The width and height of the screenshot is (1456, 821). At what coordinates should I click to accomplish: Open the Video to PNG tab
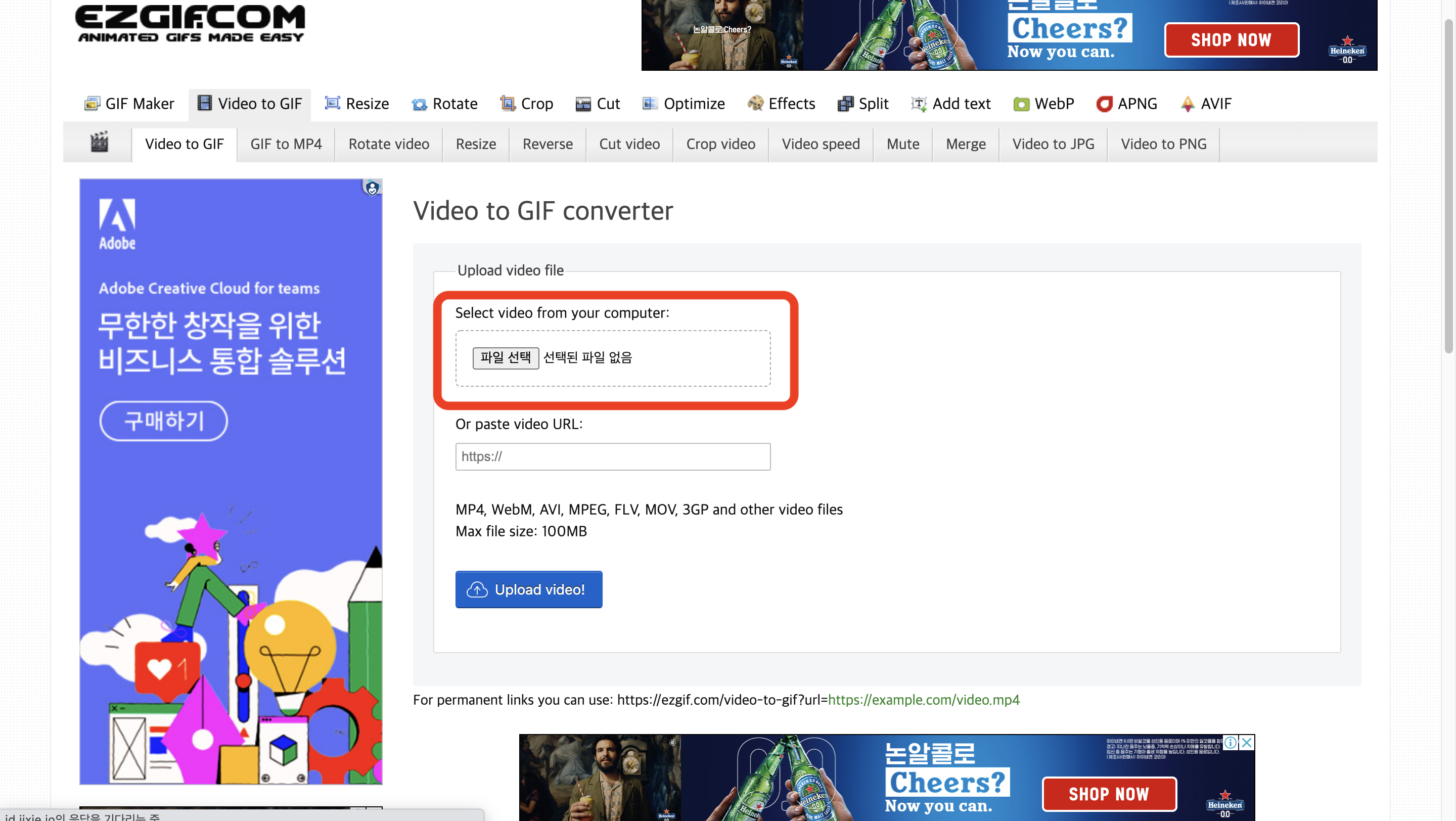(x=1163, y=144)
